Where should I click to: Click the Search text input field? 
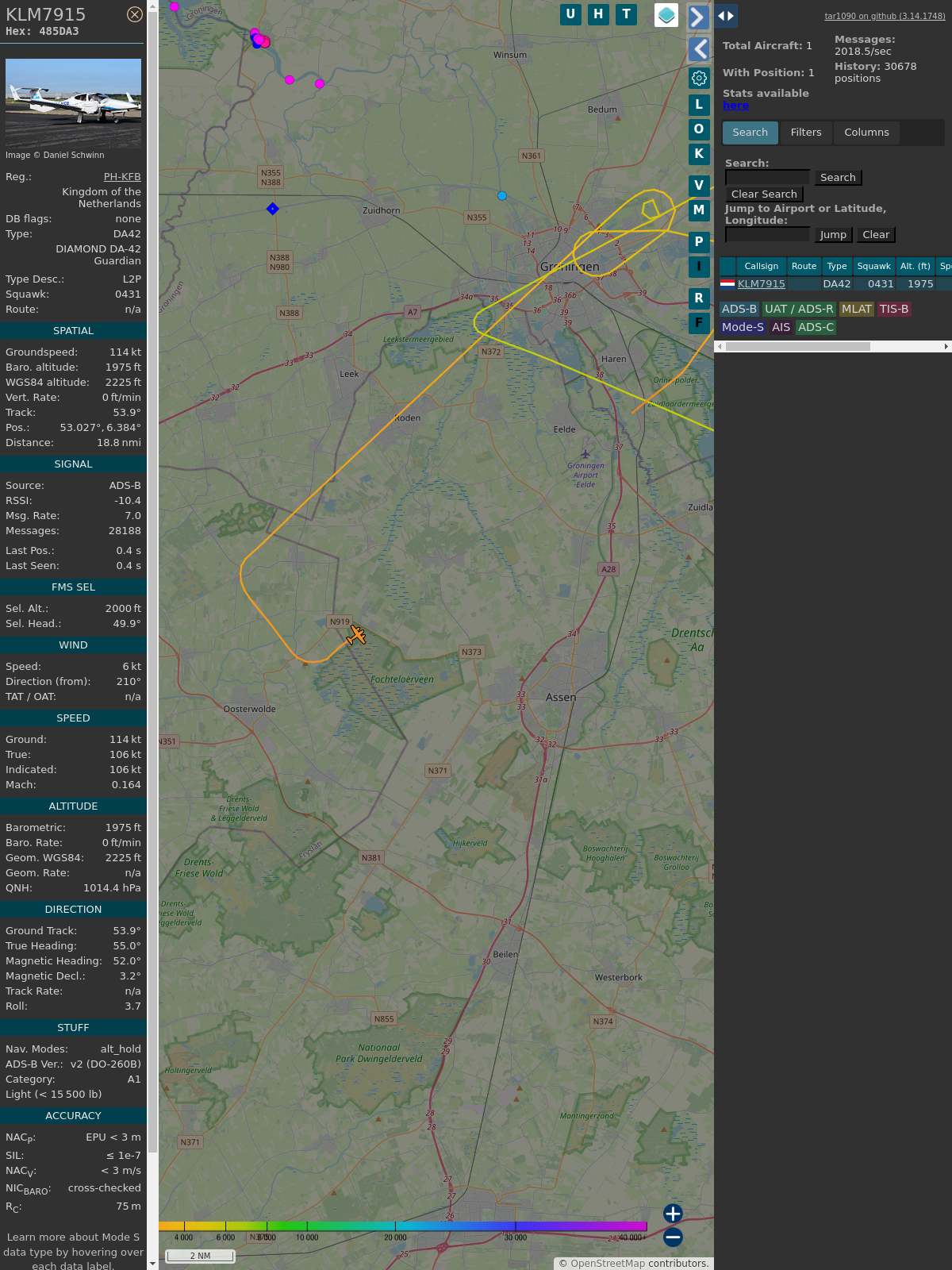point(767,177)
